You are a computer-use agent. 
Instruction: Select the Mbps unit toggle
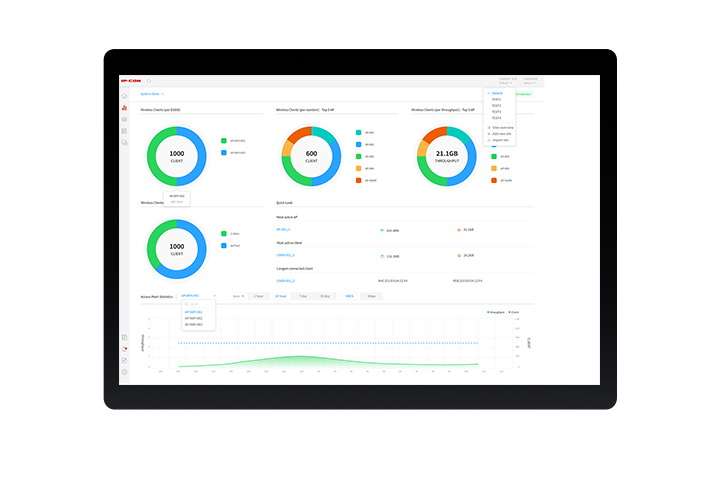click(371, 296)
